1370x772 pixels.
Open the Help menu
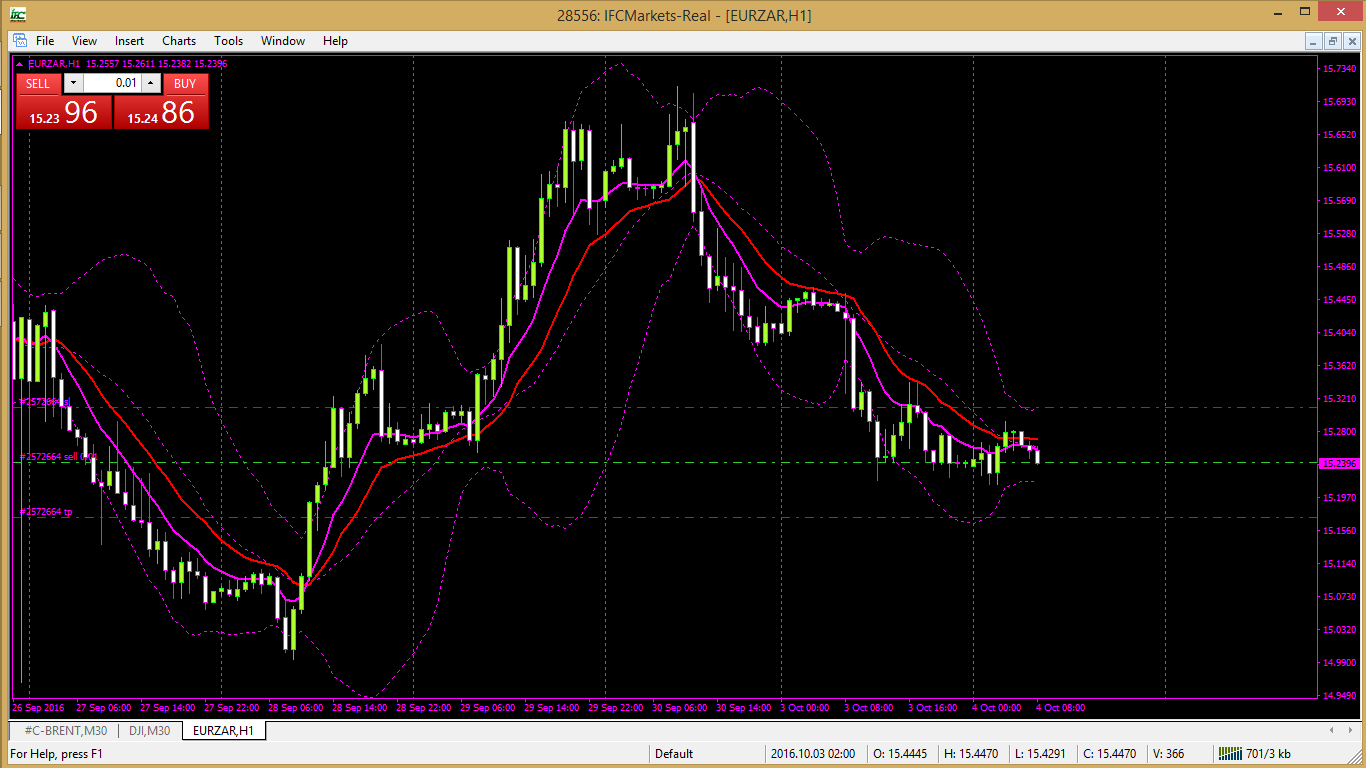(x=335, y=41)
